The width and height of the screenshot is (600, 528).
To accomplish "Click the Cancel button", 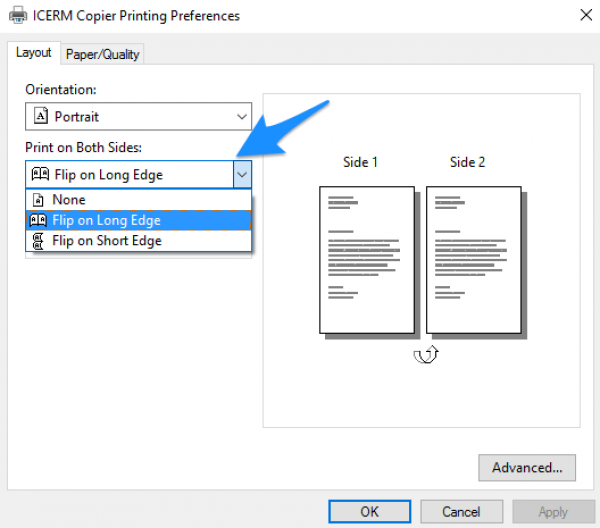I will coord(461,512).
